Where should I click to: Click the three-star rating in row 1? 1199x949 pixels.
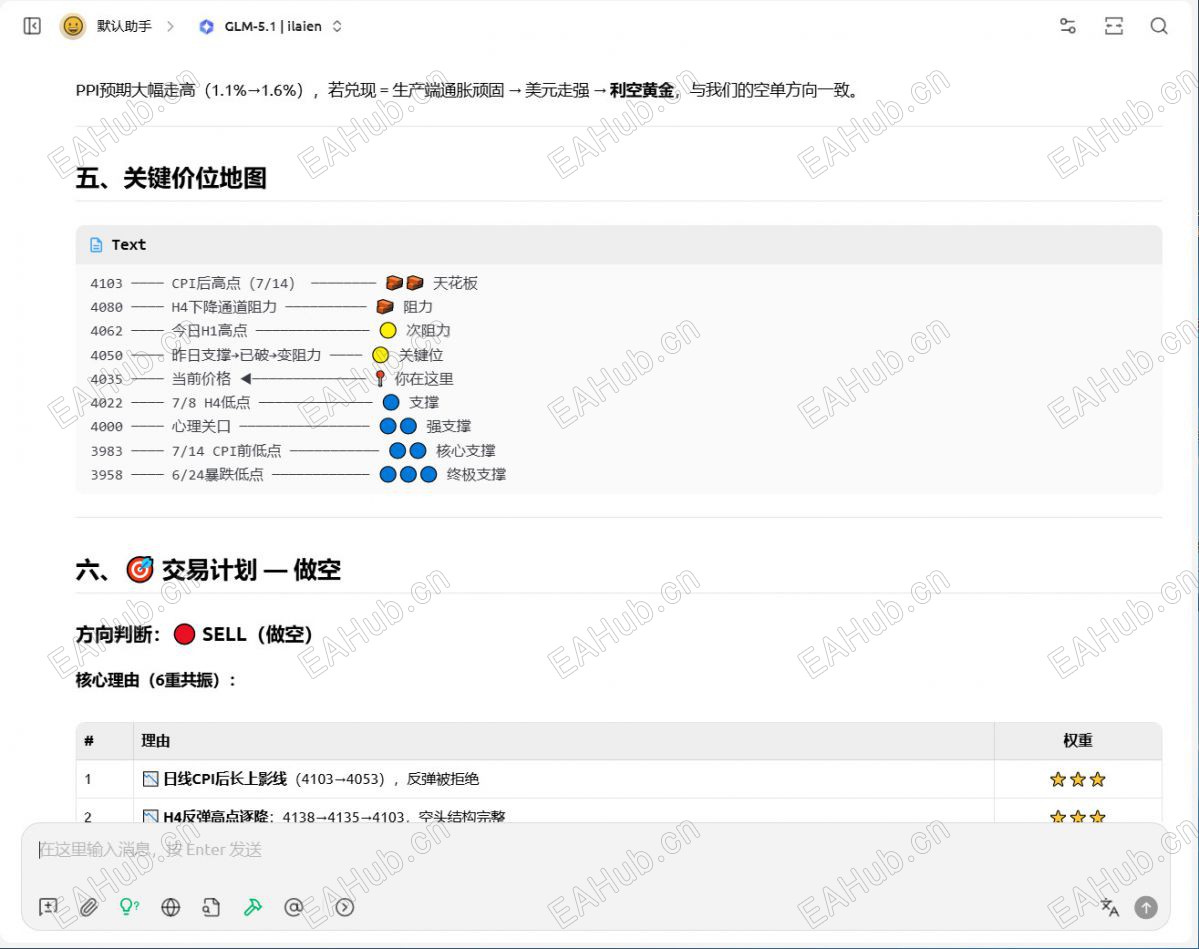(1077, 779)
